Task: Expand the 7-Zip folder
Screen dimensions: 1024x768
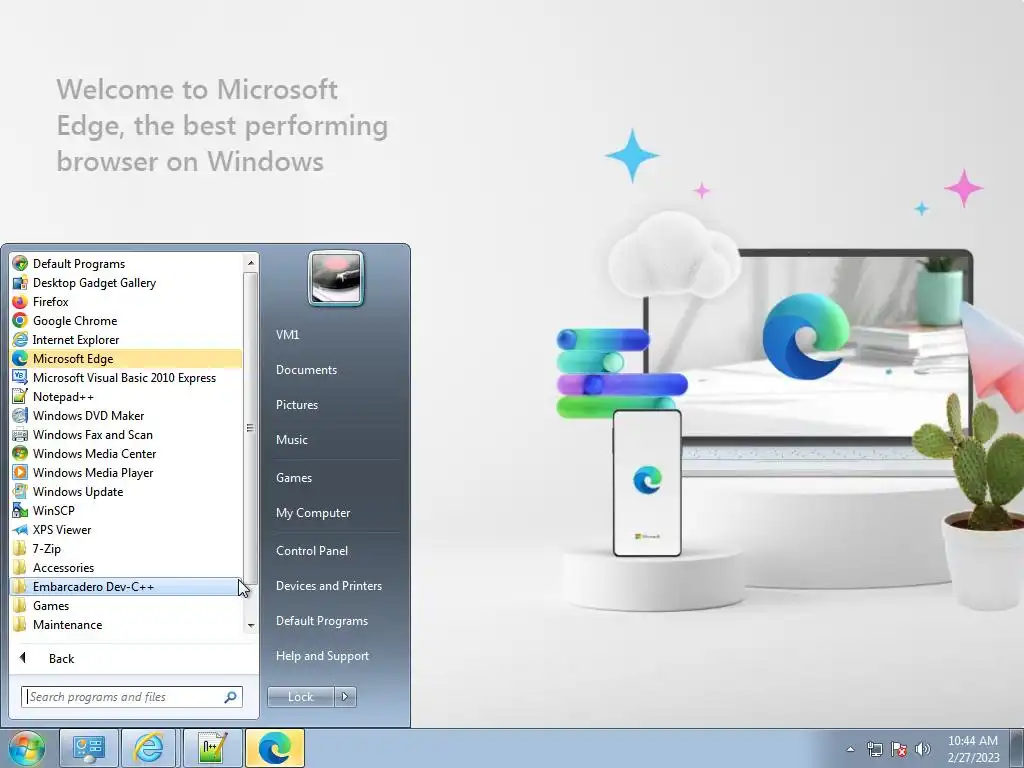Action: point(126,549)
